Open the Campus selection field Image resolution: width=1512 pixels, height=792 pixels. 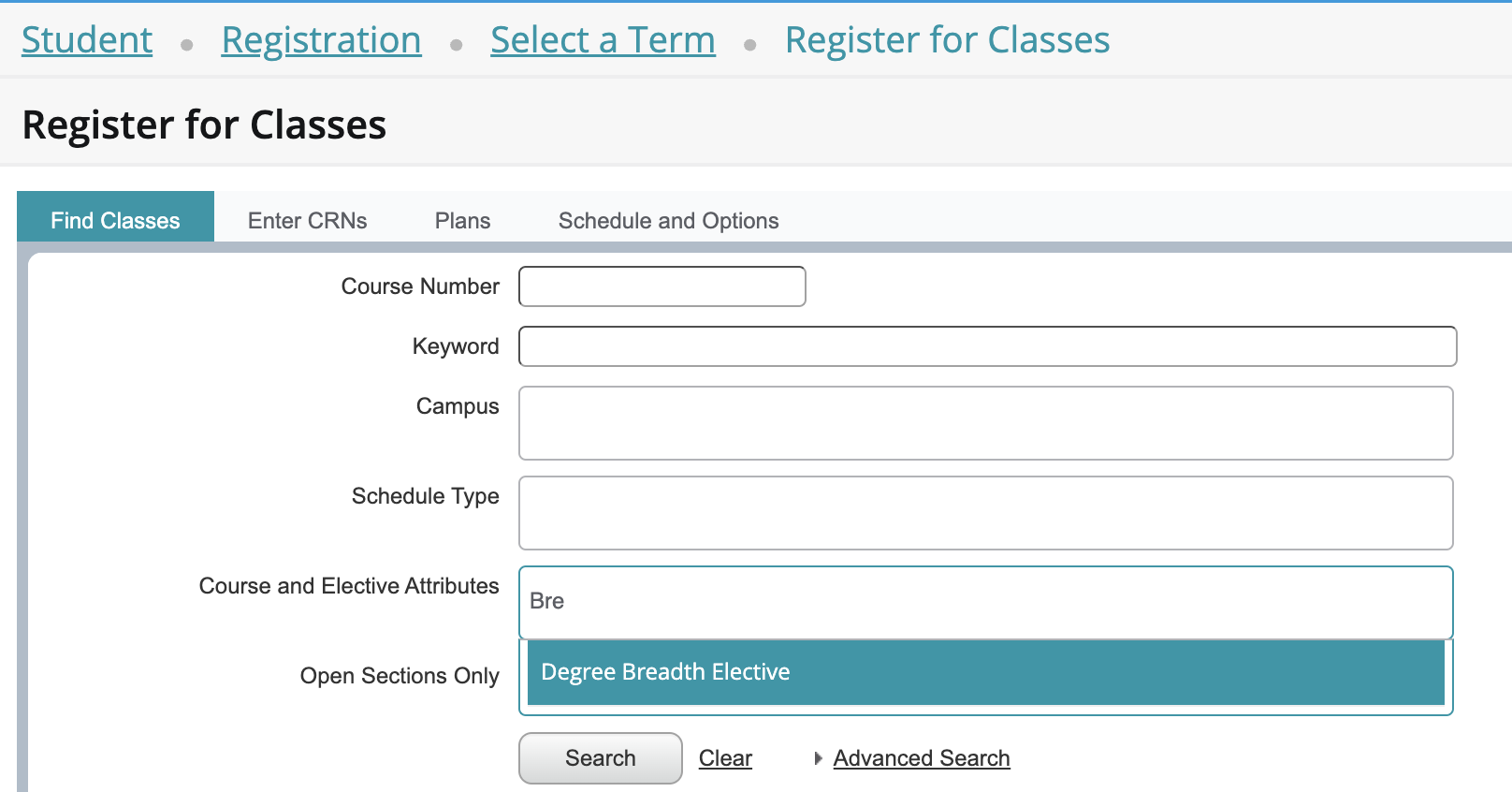pos(985,423)
